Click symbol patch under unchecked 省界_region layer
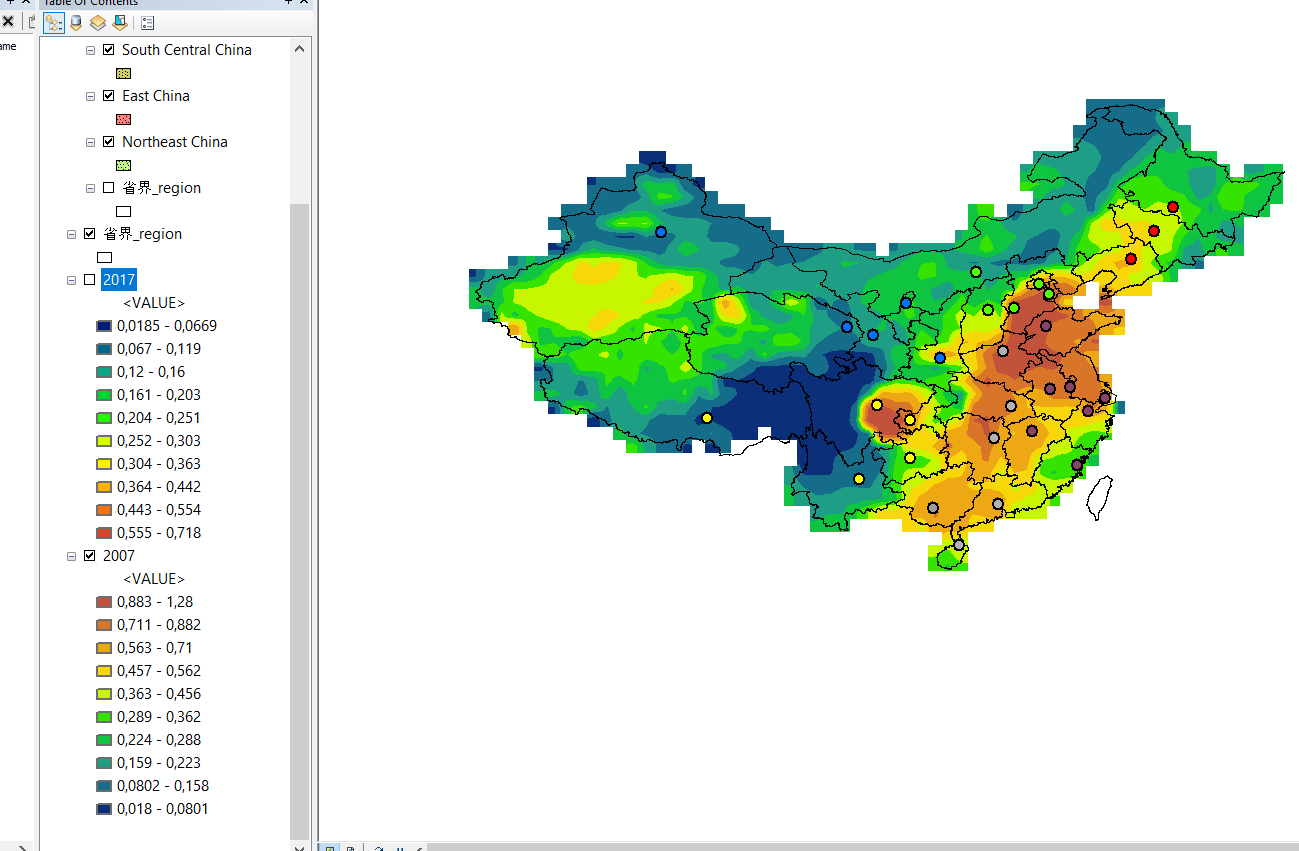 124,211
